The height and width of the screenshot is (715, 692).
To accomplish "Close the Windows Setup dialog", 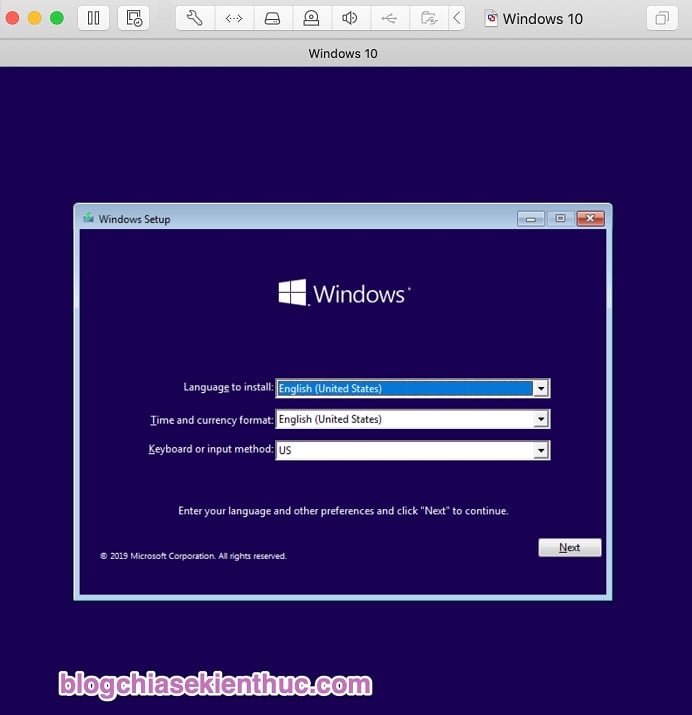I will pyautogui.click(x=590, y=219).
